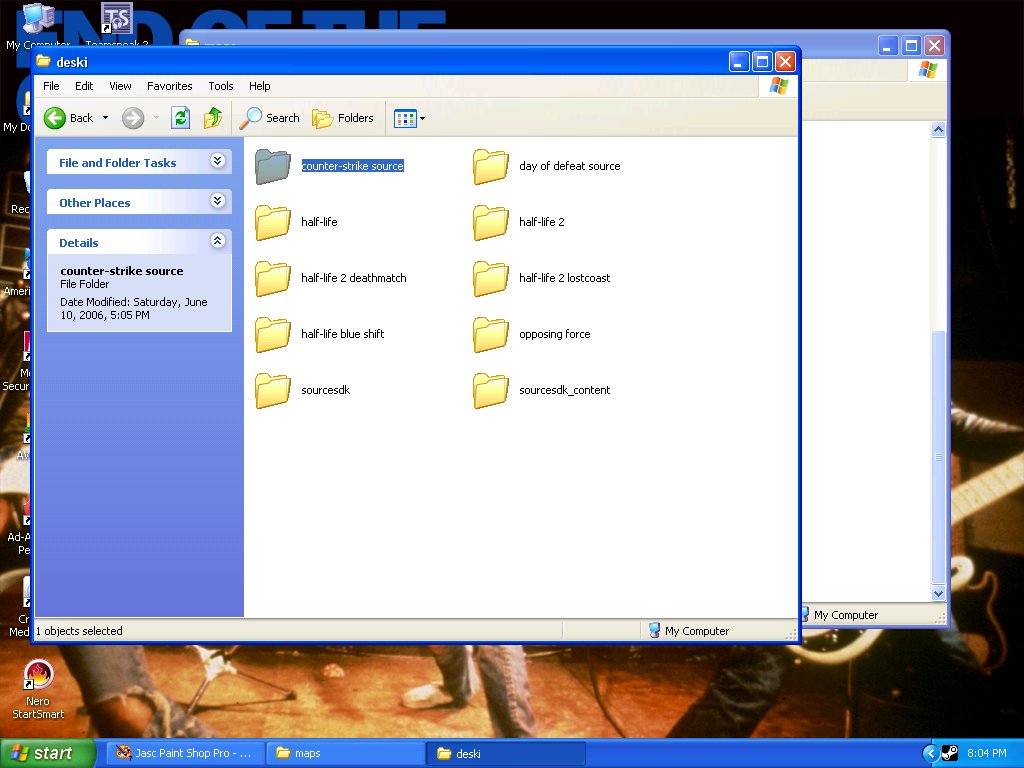Select the day of defeat source folder
This screenshot has width=1024, height=768.
[569, 166]
